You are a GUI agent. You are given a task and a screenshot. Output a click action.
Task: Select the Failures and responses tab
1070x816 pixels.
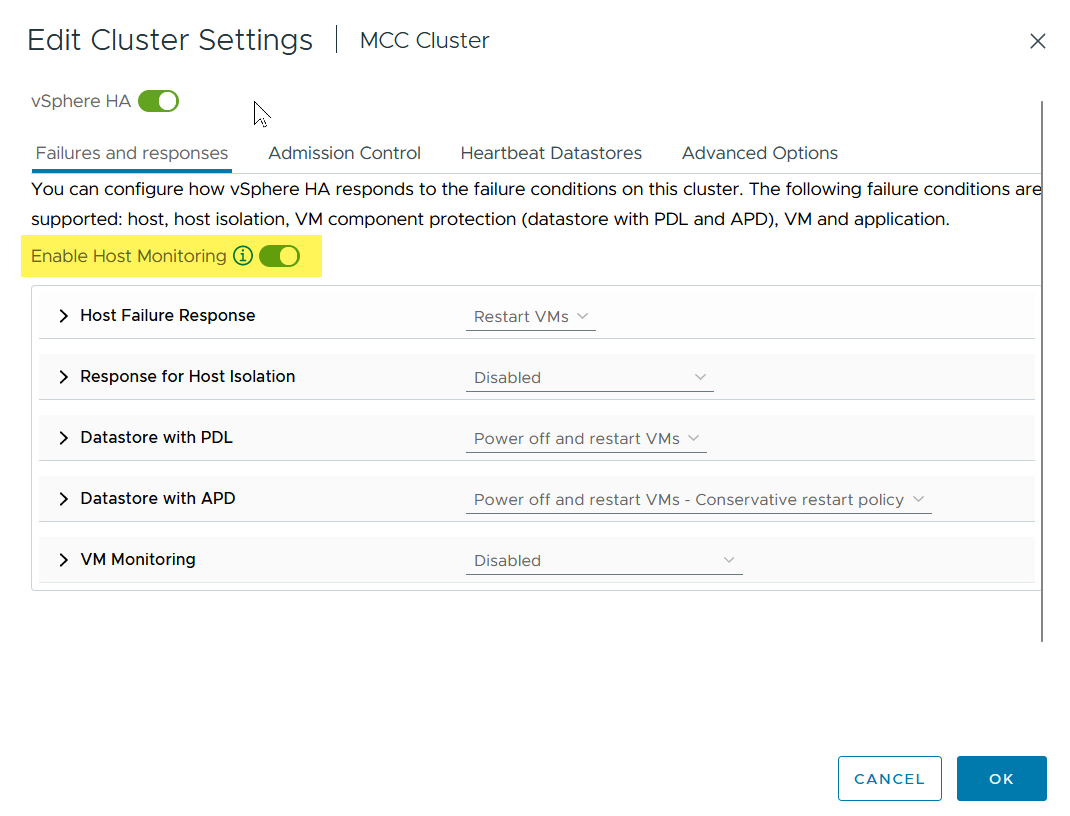(132, 153)
